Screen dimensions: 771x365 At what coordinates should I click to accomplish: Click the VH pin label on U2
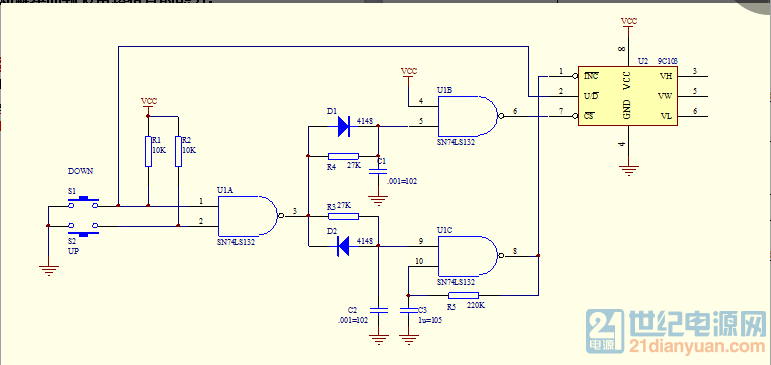coord(666,76)
